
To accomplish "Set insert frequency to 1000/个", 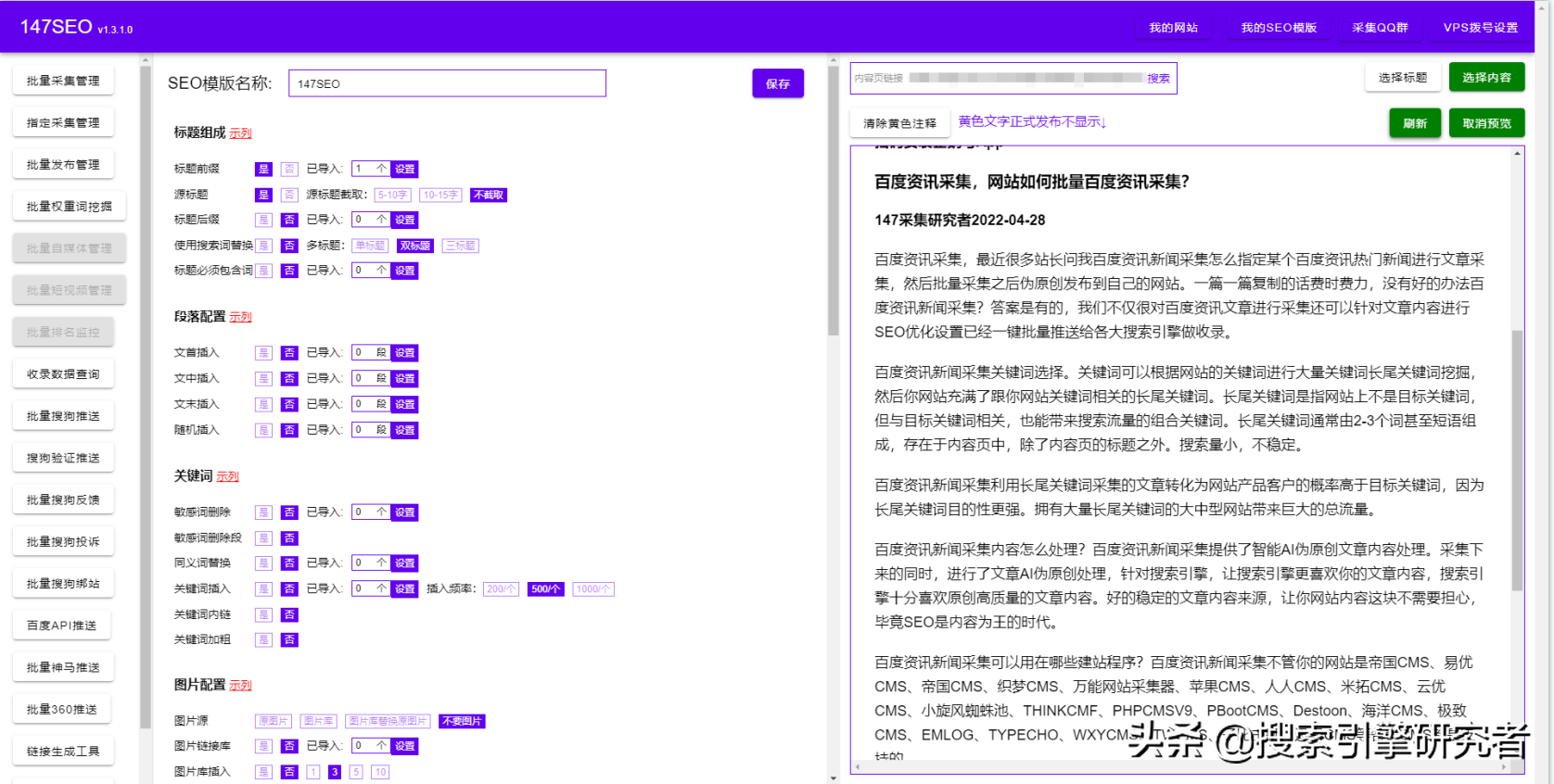I will click(592, 588).
